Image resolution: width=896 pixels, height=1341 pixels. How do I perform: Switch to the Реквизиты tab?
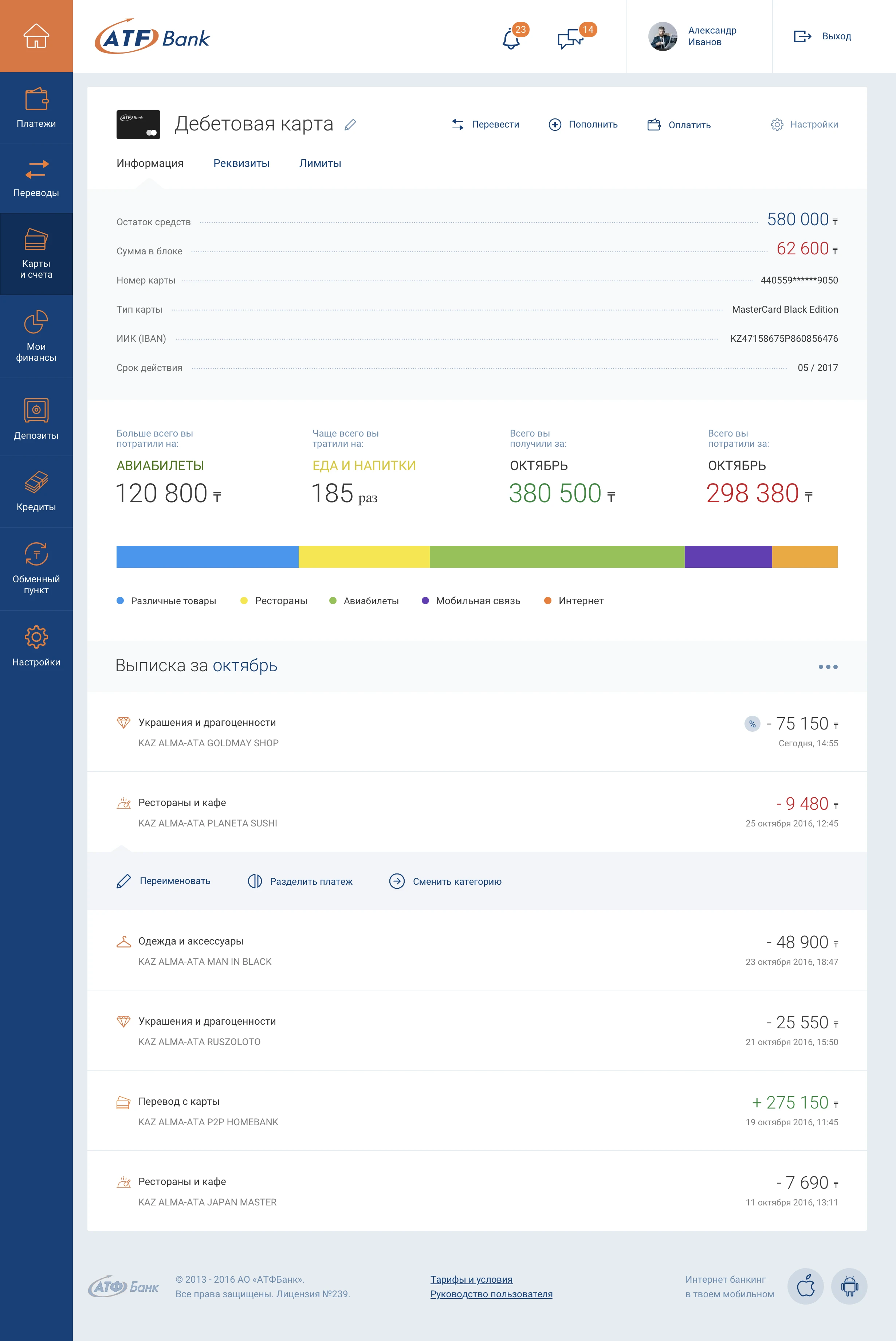[241, 164]
